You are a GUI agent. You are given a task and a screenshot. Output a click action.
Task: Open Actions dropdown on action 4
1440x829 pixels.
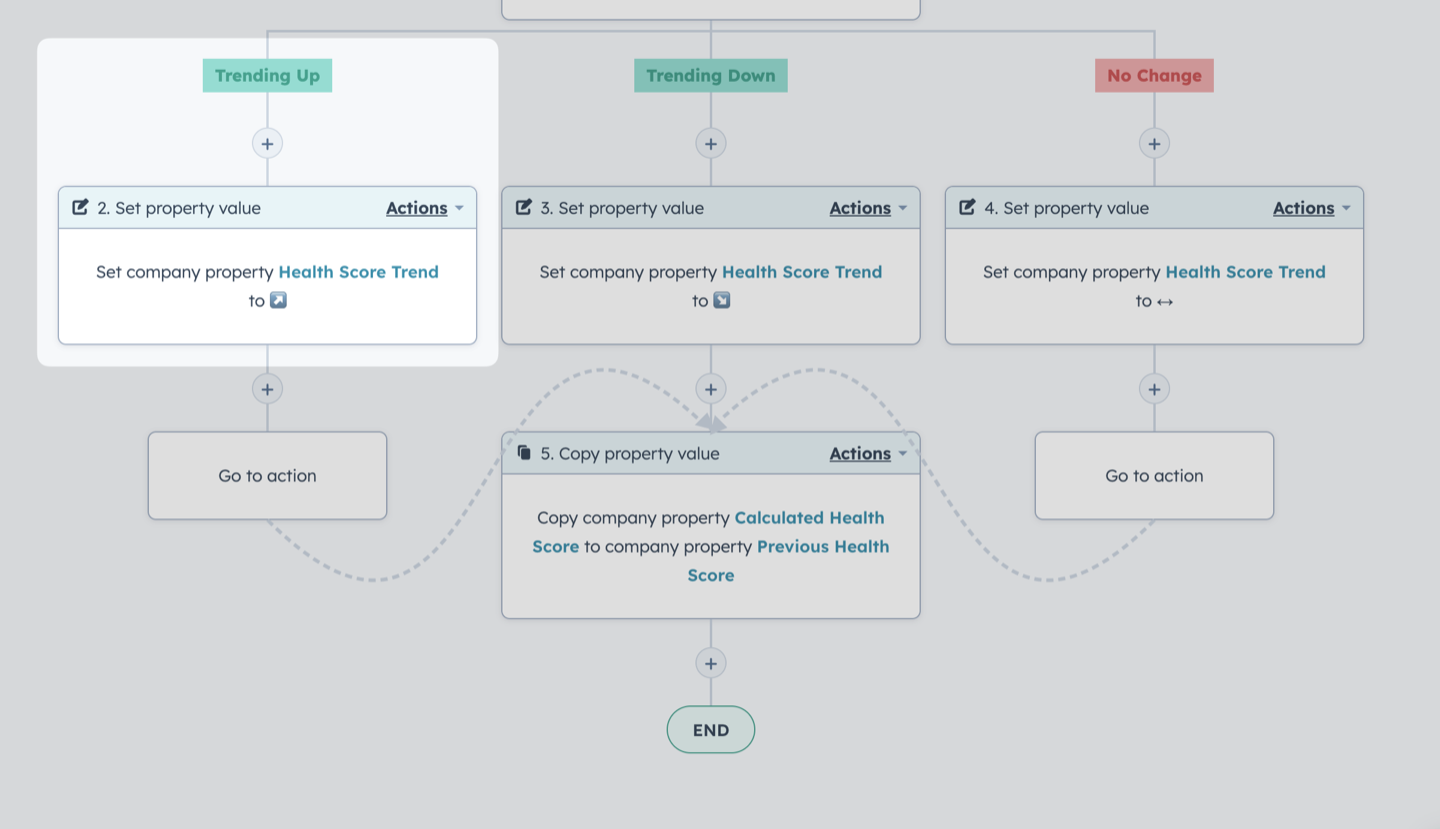[1311, 208]
